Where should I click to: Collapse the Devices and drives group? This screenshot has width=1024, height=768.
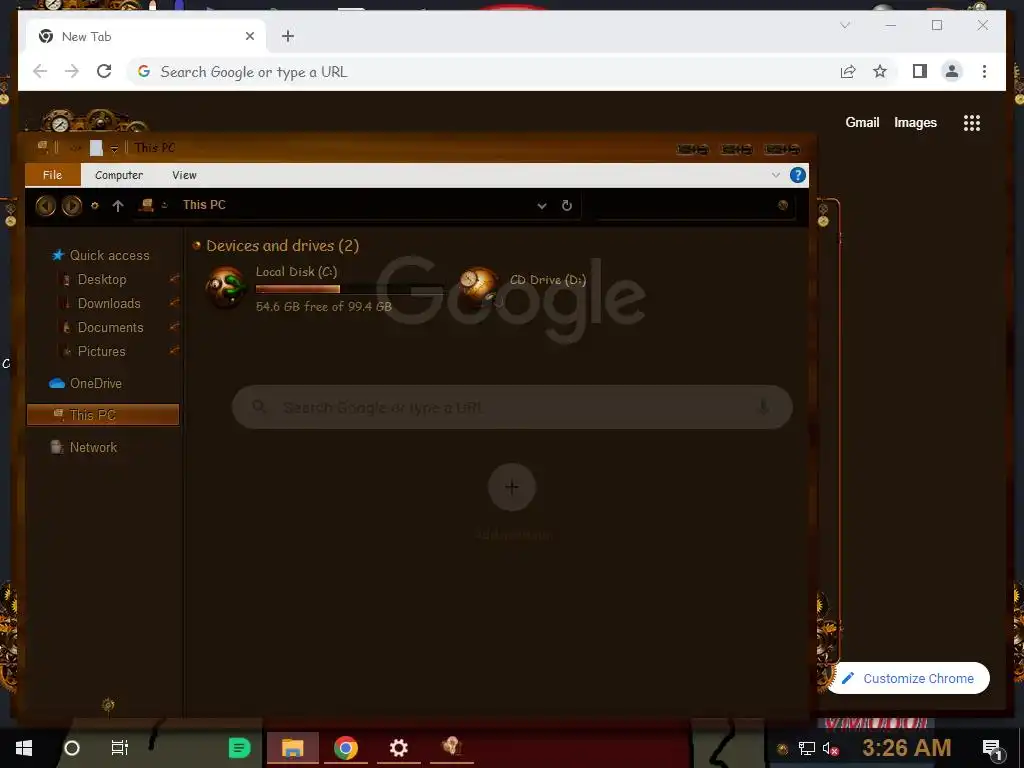pos(197,246)
